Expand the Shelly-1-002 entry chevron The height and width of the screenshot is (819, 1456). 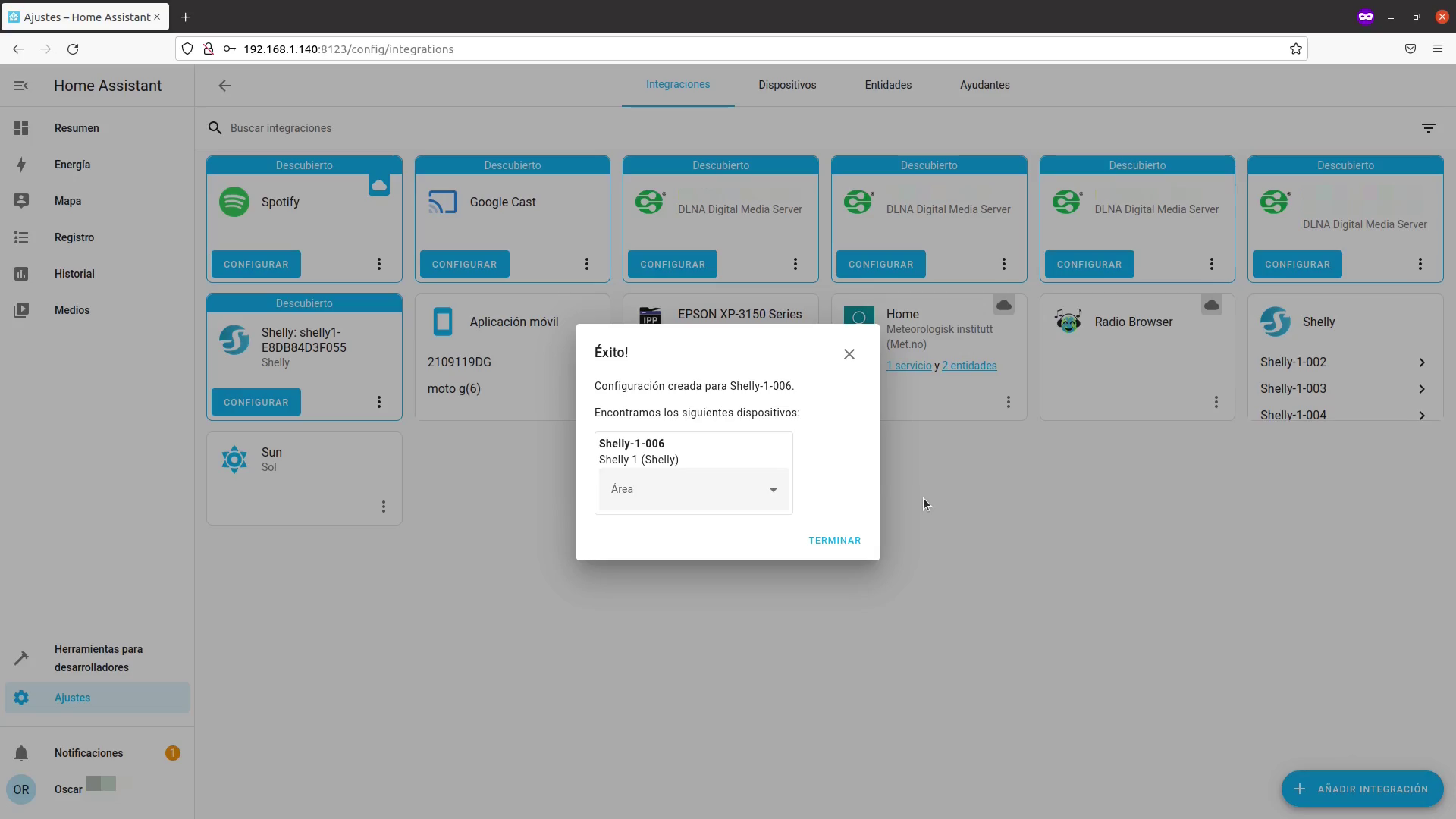point(1421,362)
